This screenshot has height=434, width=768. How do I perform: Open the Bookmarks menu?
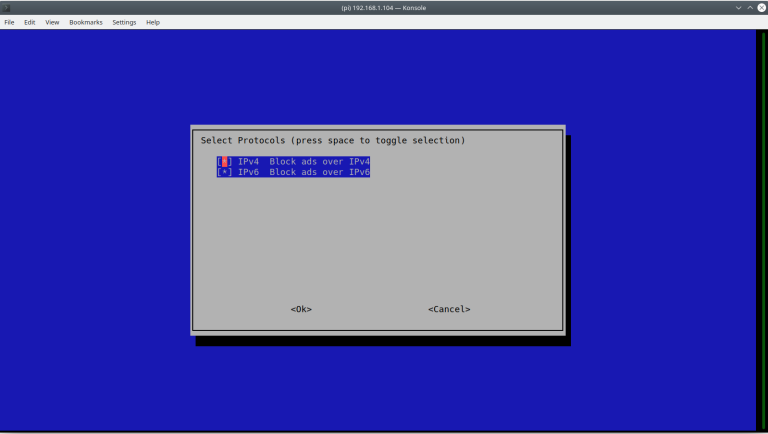coord(86,22)
